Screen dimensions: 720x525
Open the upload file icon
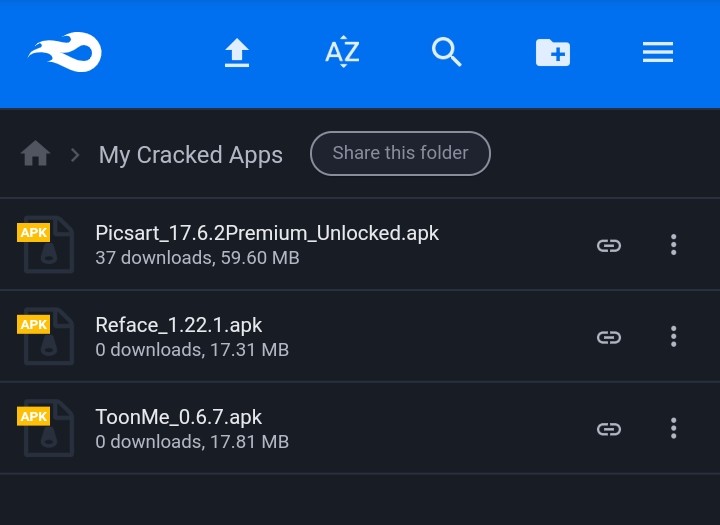(x=237, y=52)
